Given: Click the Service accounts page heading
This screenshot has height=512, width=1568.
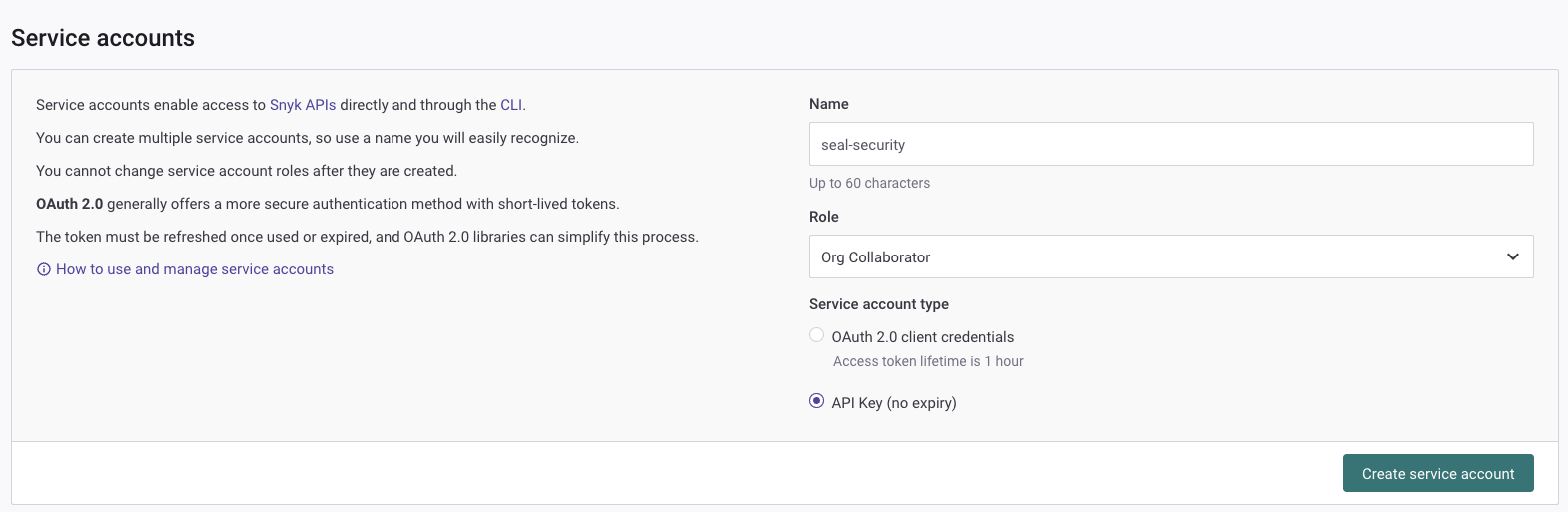Looking at the screenshot, I should (103, 38).
